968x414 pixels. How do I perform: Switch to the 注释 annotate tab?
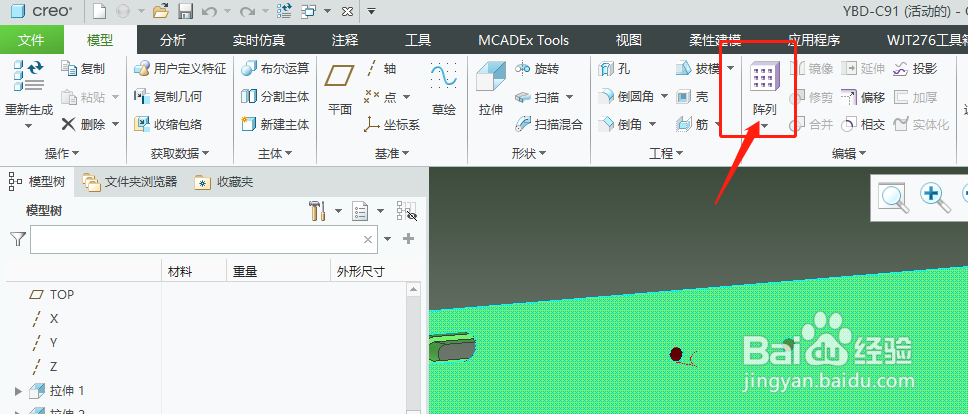point(344,40)
